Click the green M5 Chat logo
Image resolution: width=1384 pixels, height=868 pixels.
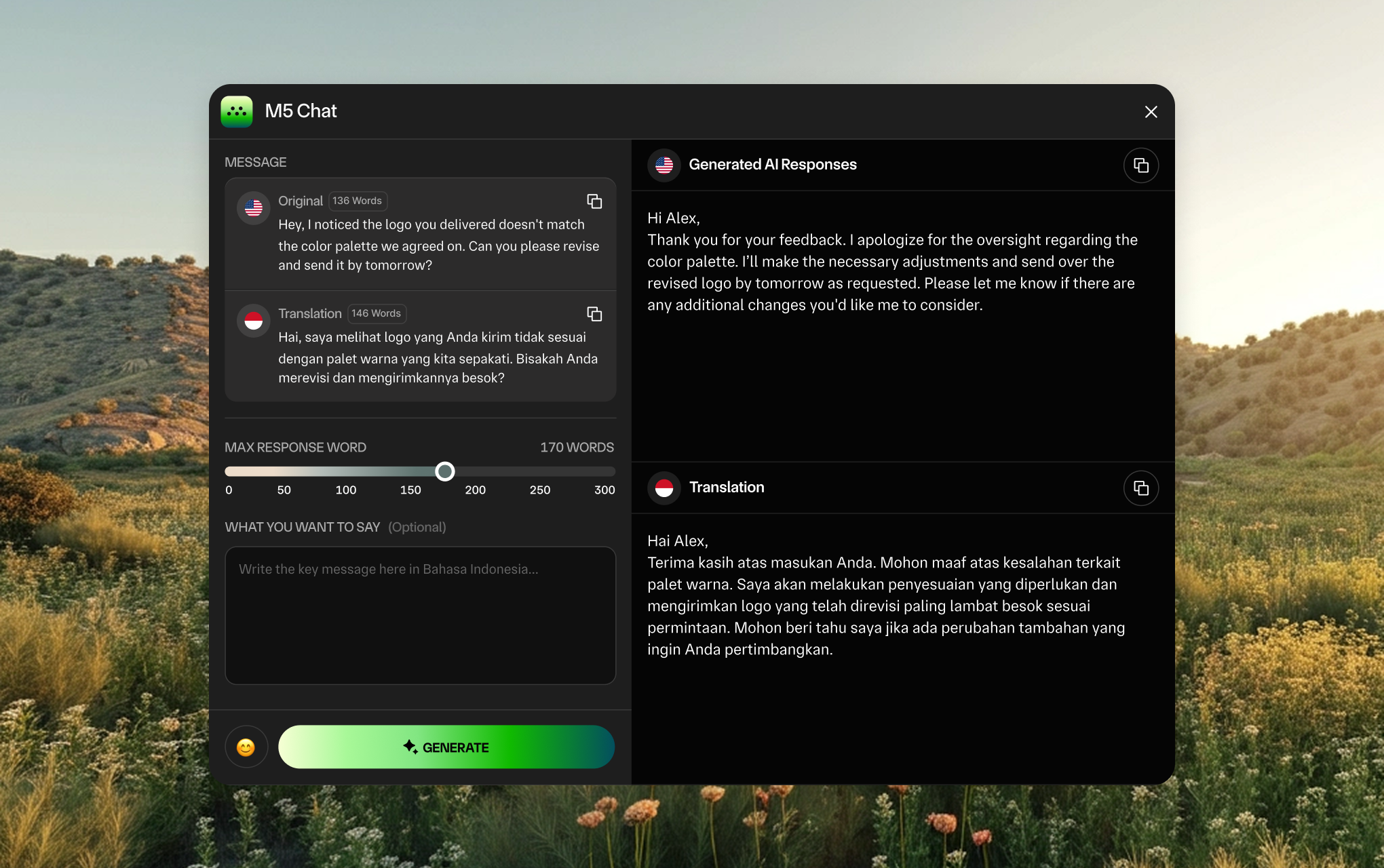click(237, 111)
